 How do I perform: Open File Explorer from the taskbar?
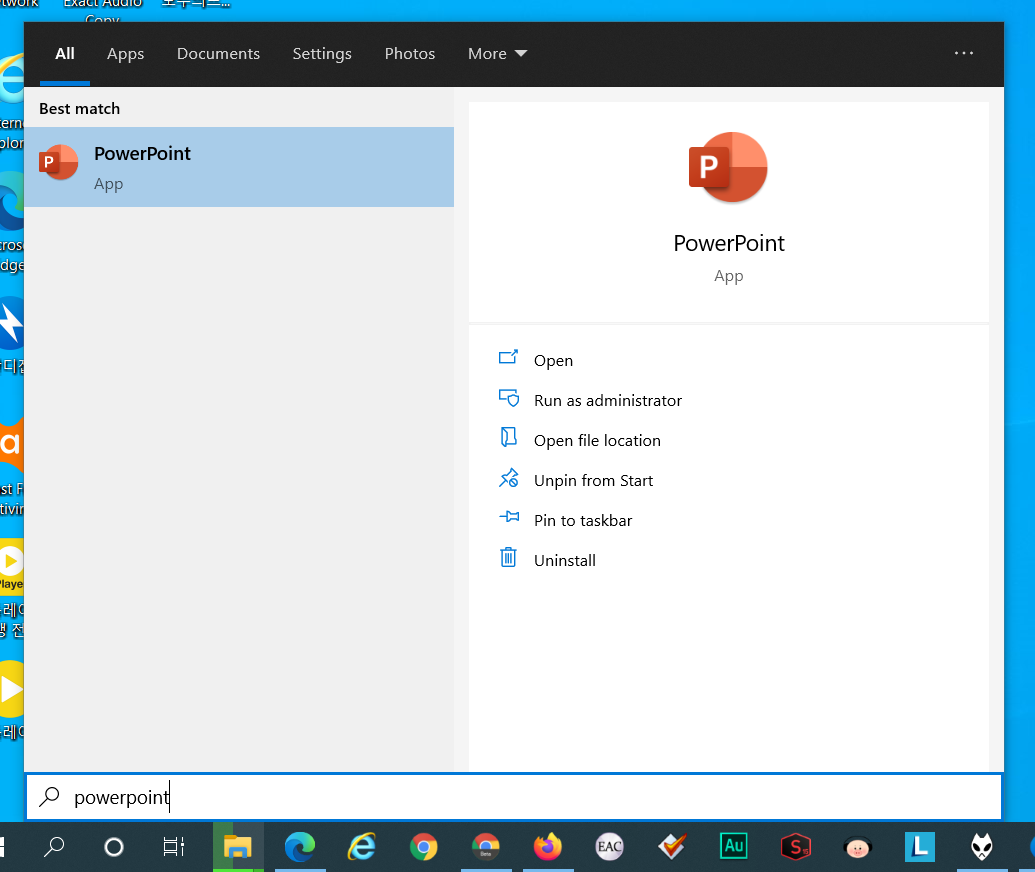pos(238,847)
